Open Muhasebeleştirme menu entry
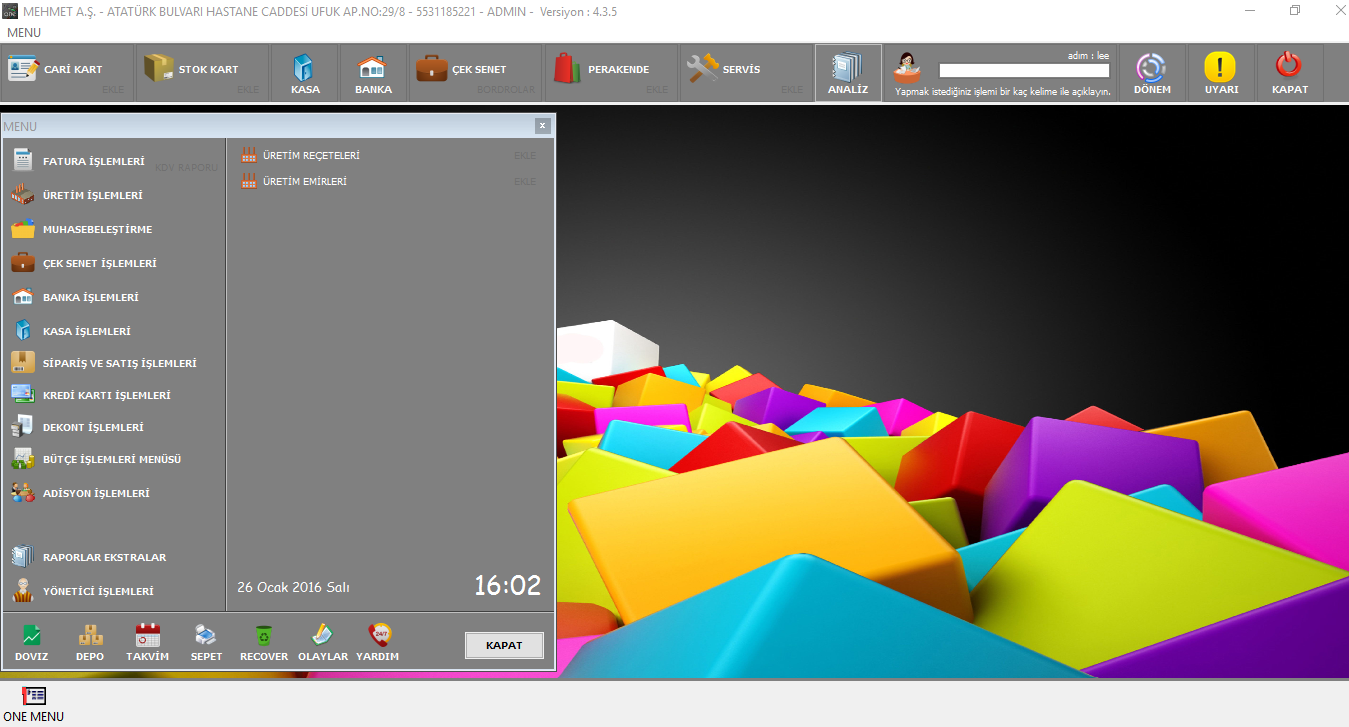 pyautogui.click(x=97, y=229)
